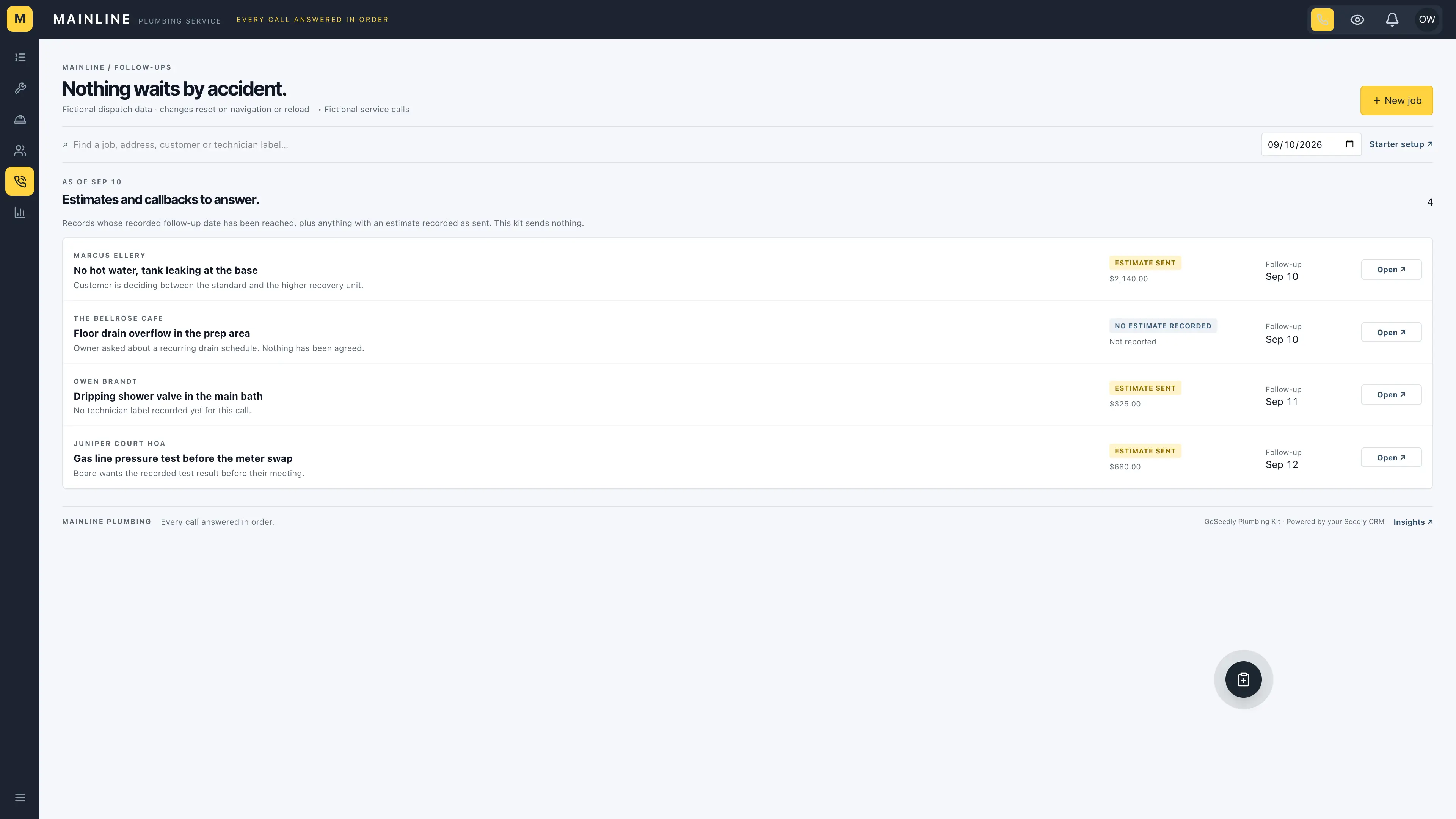Click the 09/10/2026 date value

(1294, 145)
